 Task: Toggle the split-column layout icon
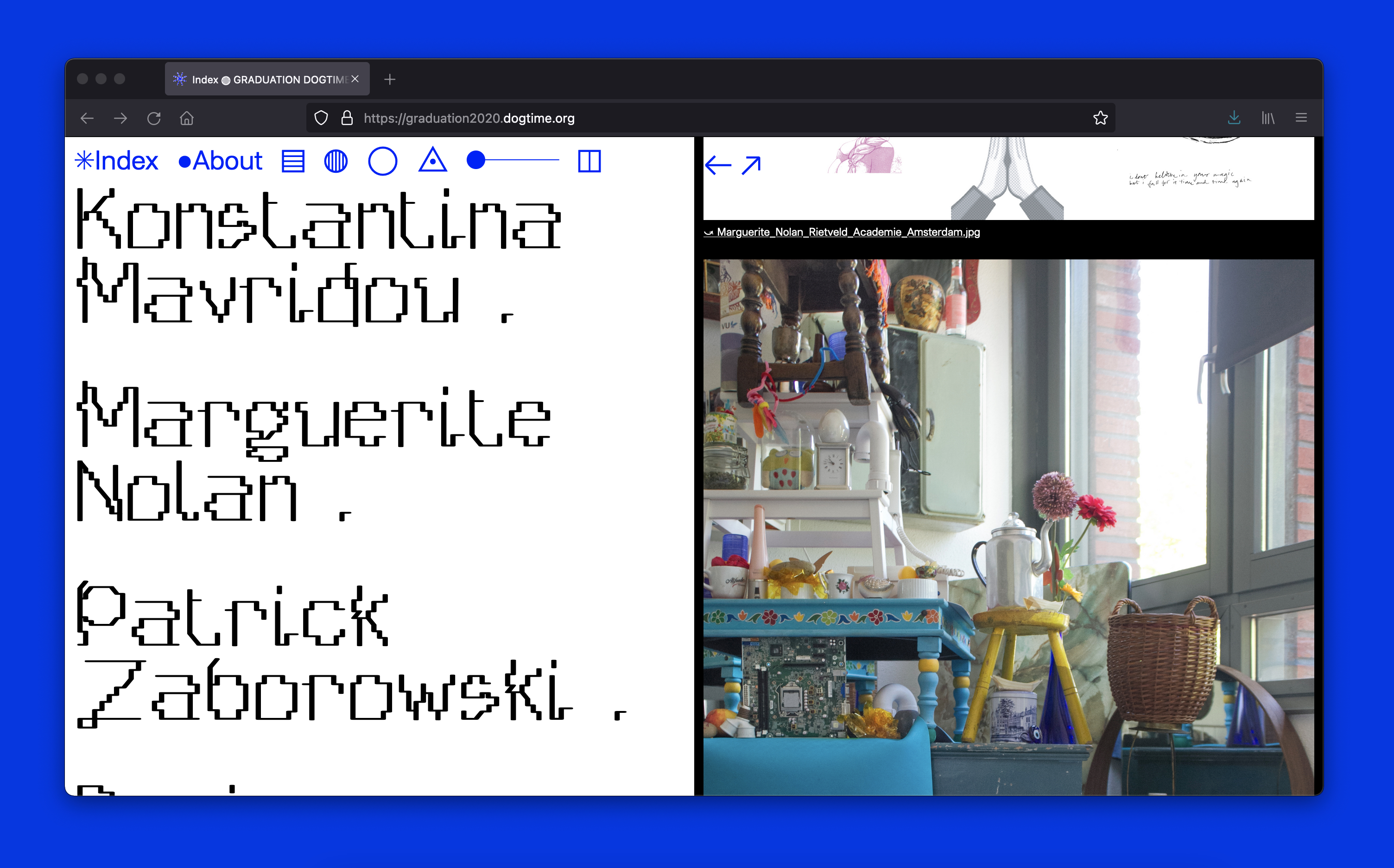pos(589,161)
